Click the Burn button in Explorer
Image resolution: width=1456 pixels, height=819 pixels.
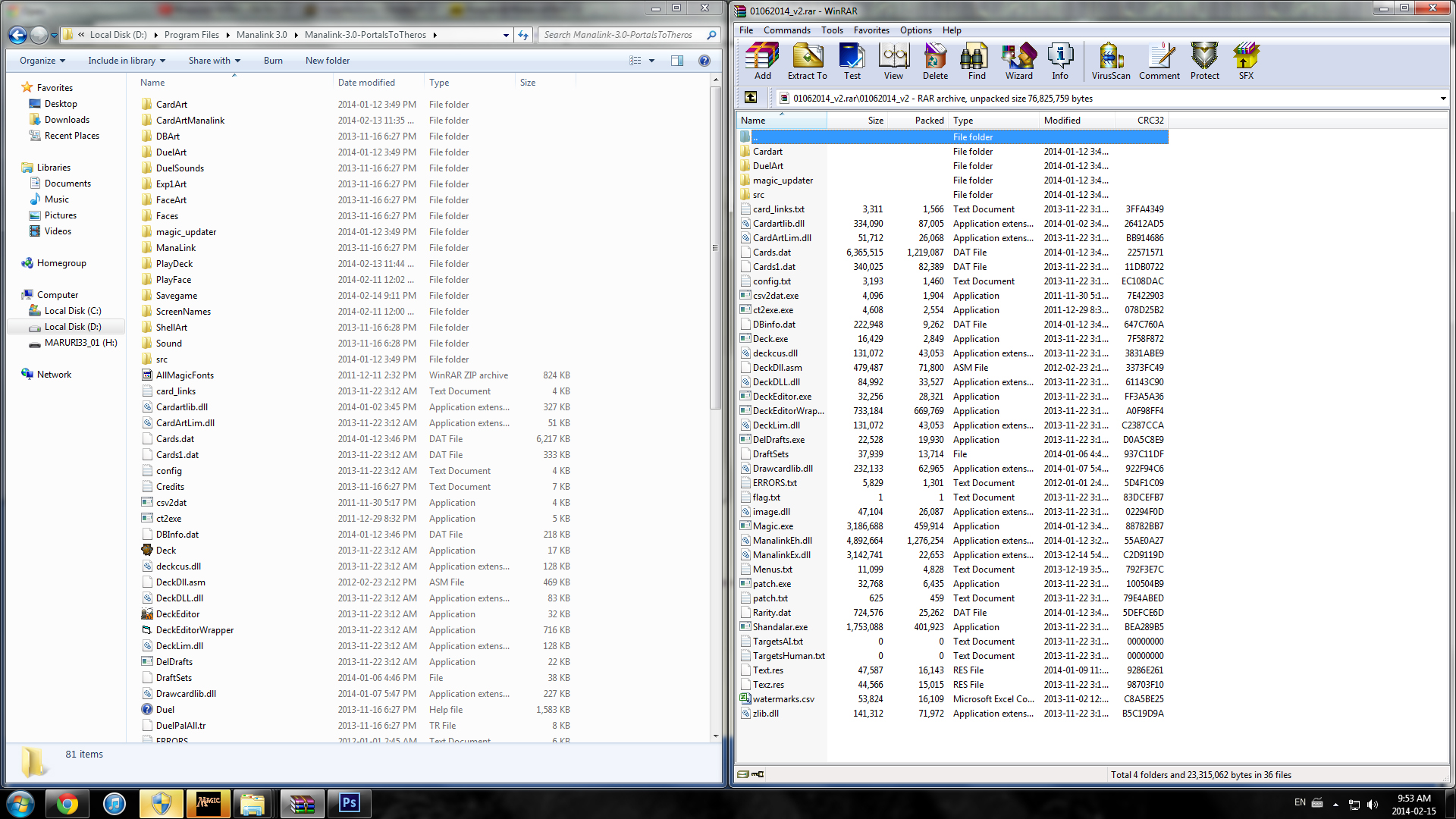pyautogui.click(x=273, y=61)
